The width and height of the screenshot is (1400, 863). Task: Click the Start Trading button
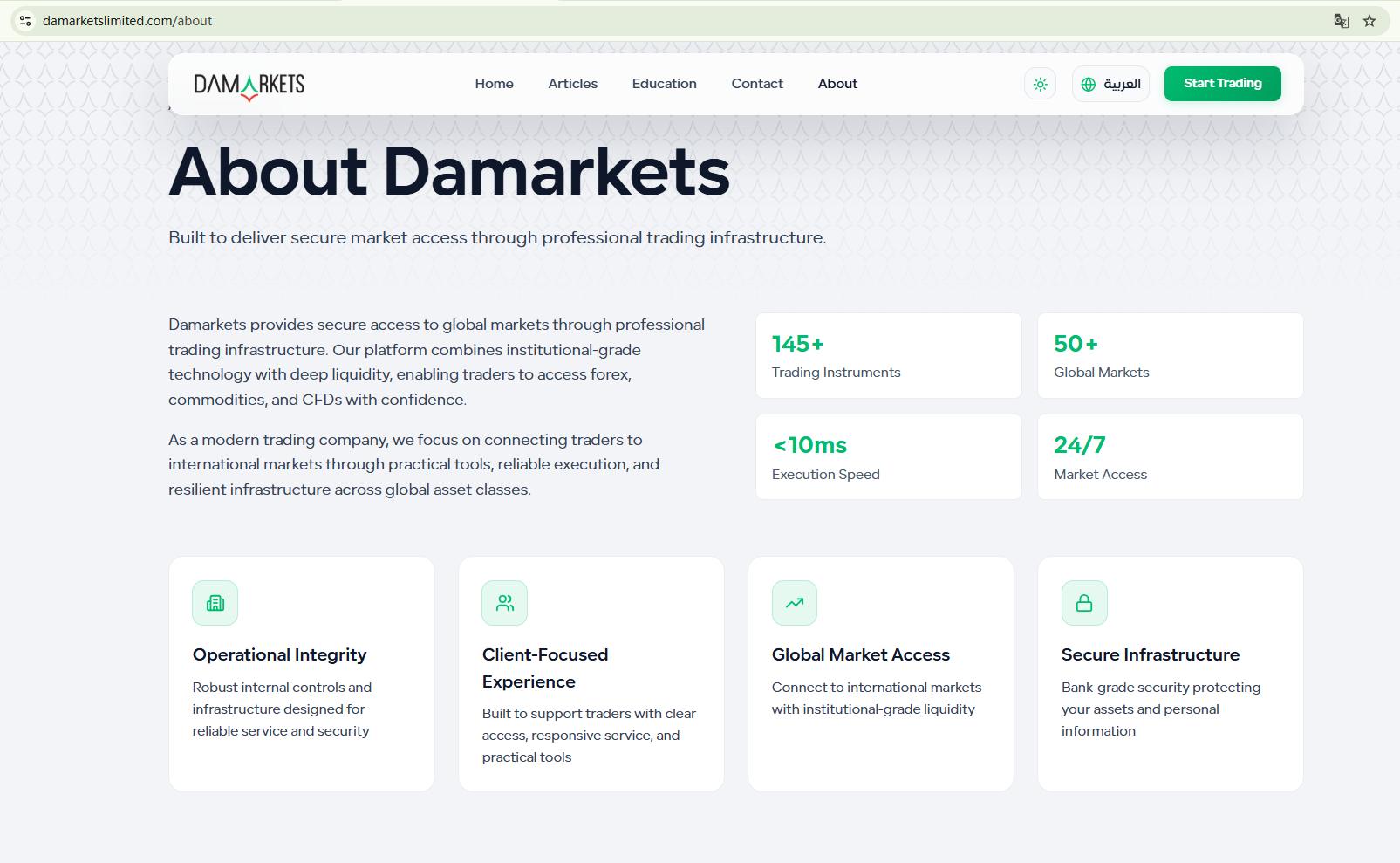(1222, 84)
